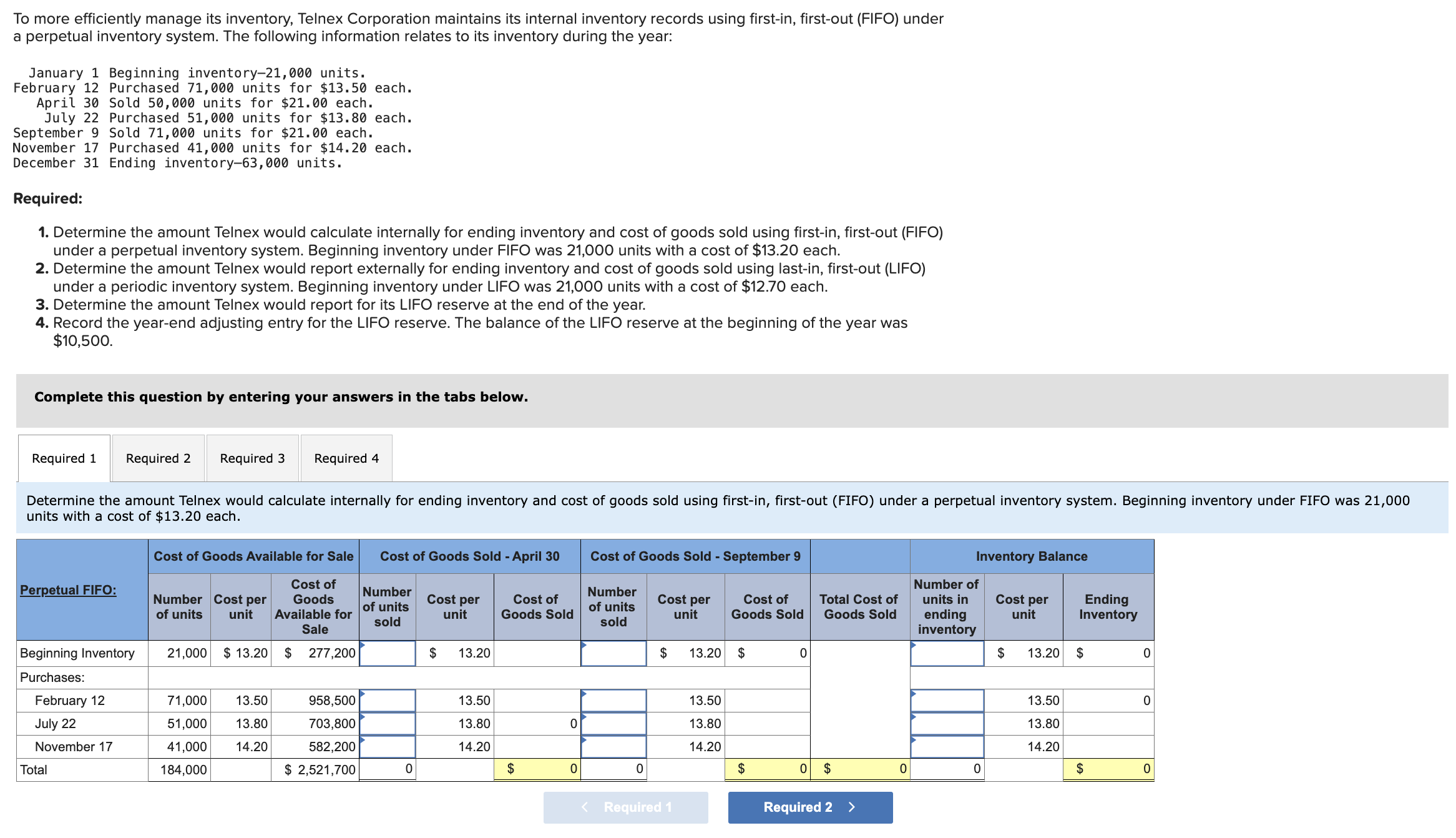Switch to the Required 2 tab
The image size is (1456, 838).
click(x=157, y=458)
